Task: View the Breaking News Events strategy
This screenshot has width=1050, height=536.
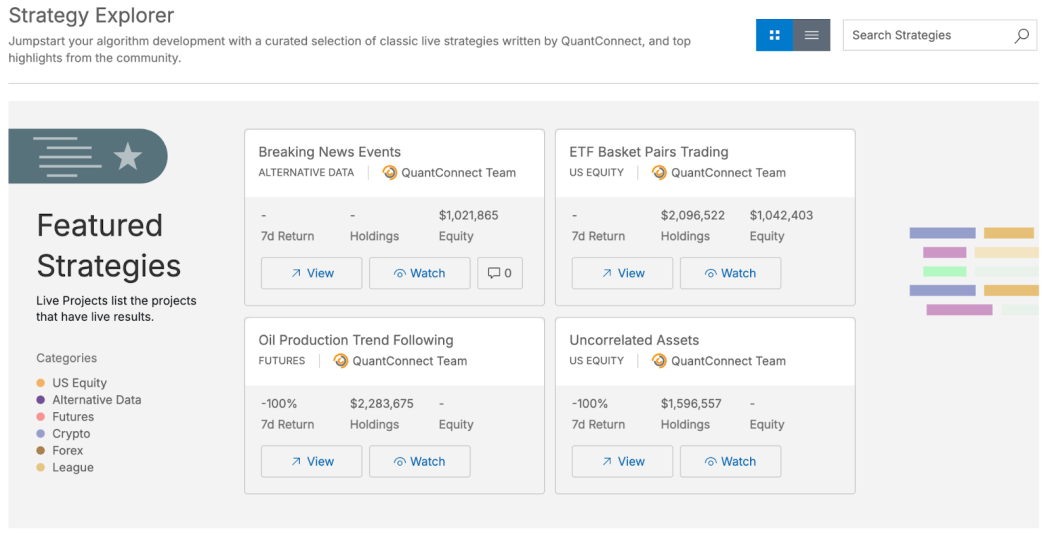Action: [x=311, y=273]
